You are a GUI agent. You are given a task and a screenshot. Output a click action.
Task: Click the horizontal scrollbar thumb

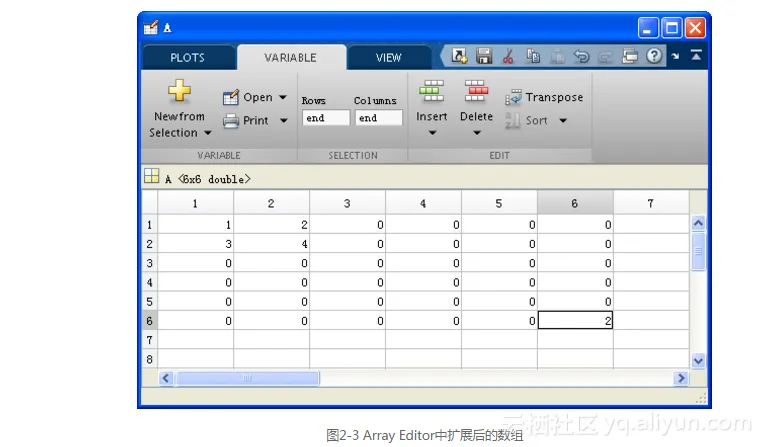click(x=247, y=378)
